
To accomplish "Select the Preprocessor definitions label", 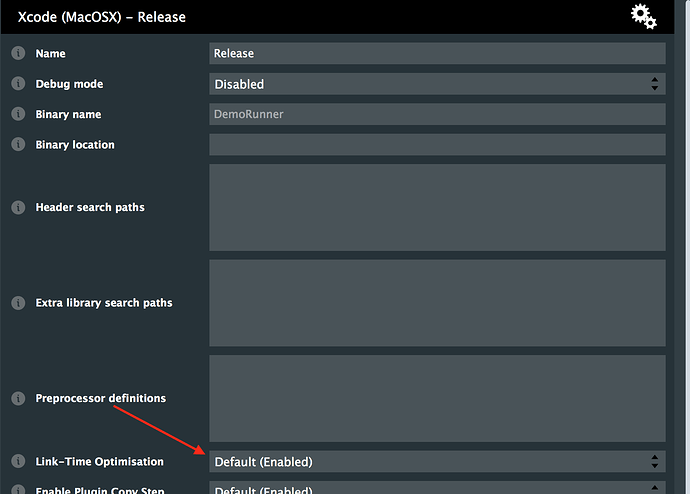I will [x=101, y=398].
